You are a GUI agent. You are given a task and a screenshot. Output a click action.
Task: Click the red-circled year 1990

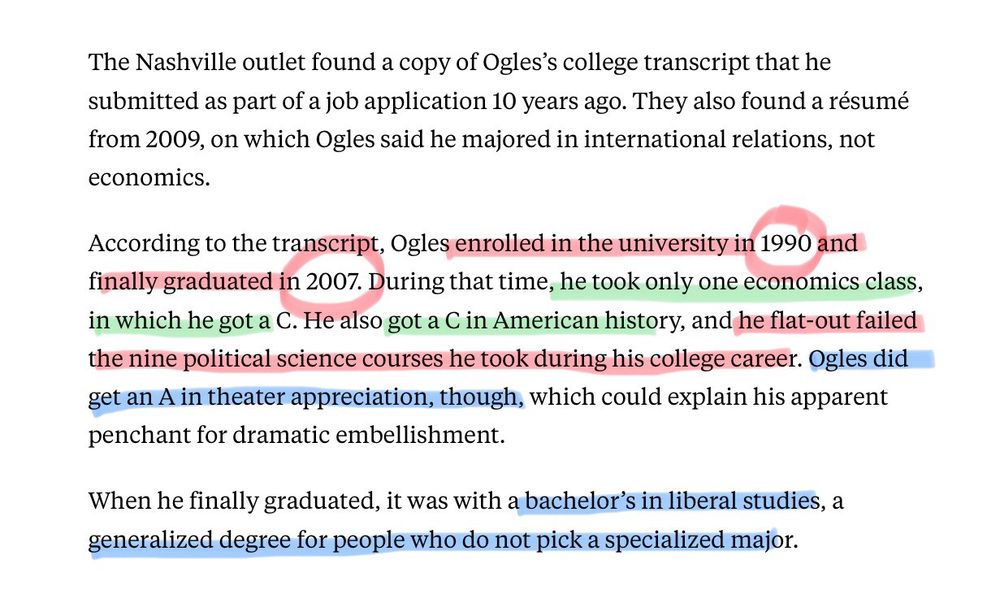(787, 243)
